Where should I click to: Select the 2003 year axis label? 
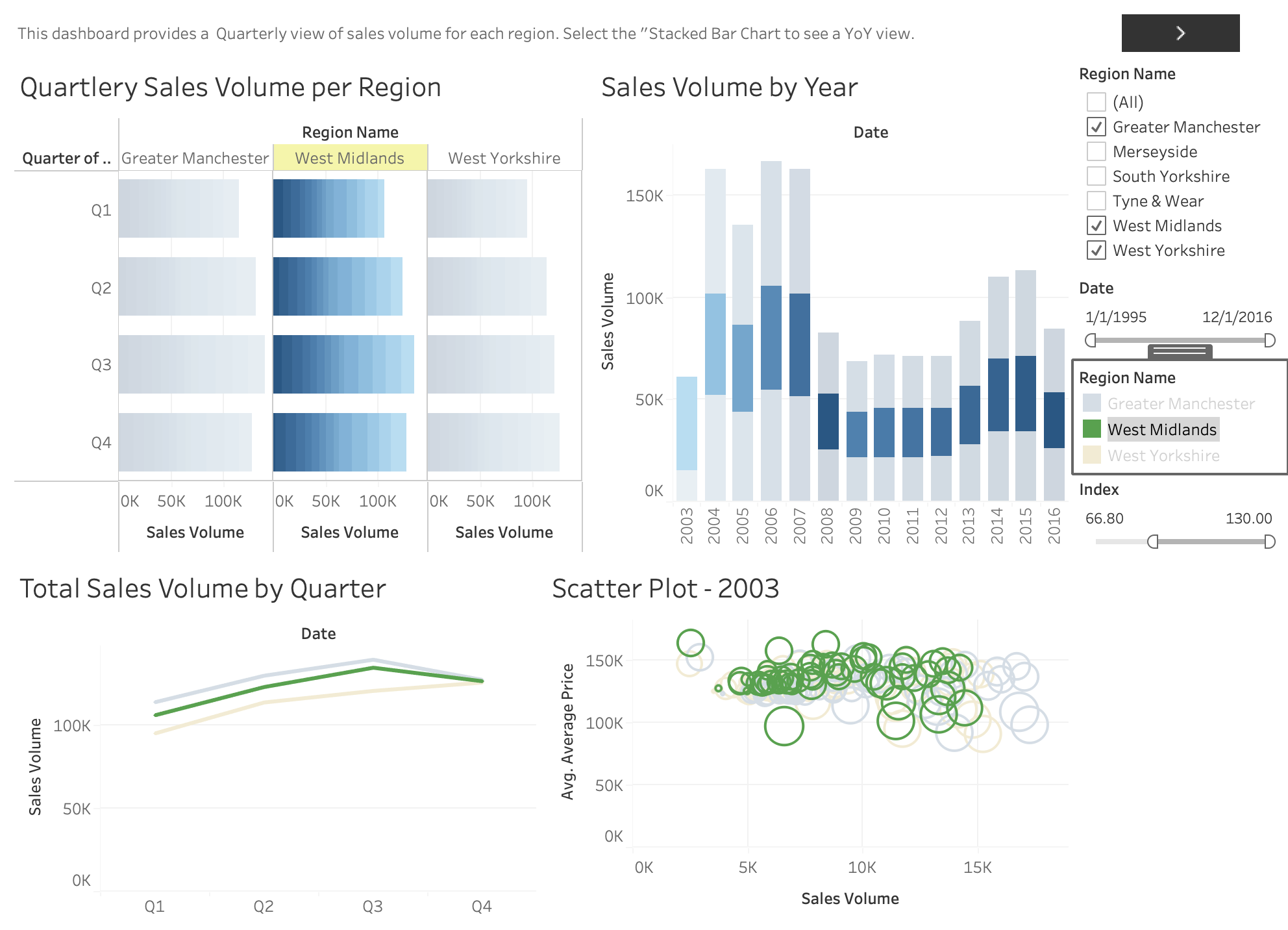(687, 525)
